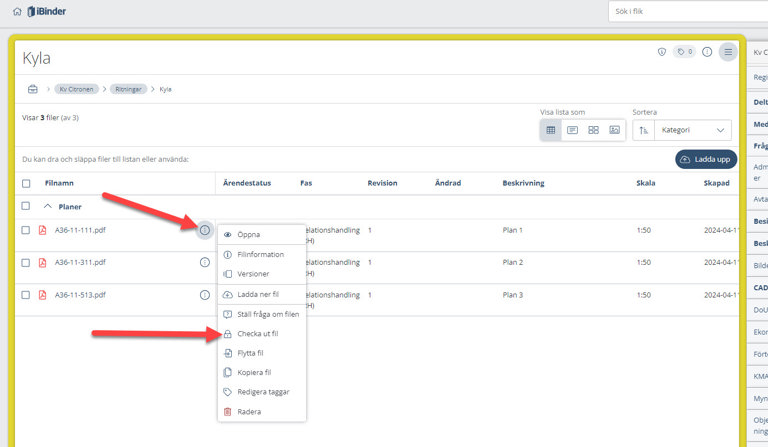The width and height of the screenshot is (768, 447).
Task: Go to Ritningar breadcrumb
Action: click(x=128, y=89)
